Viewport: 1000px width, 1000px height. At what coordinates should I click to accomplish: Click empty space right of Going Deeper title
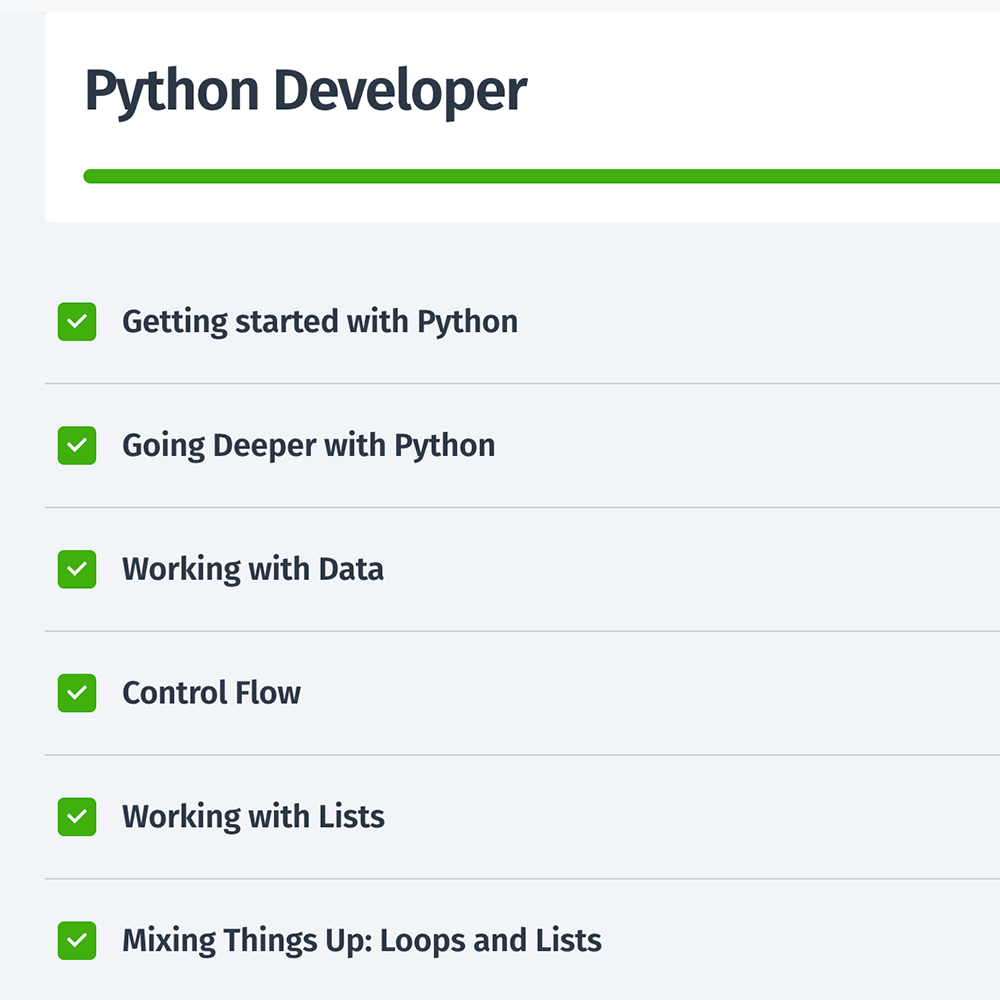[750, 446]
